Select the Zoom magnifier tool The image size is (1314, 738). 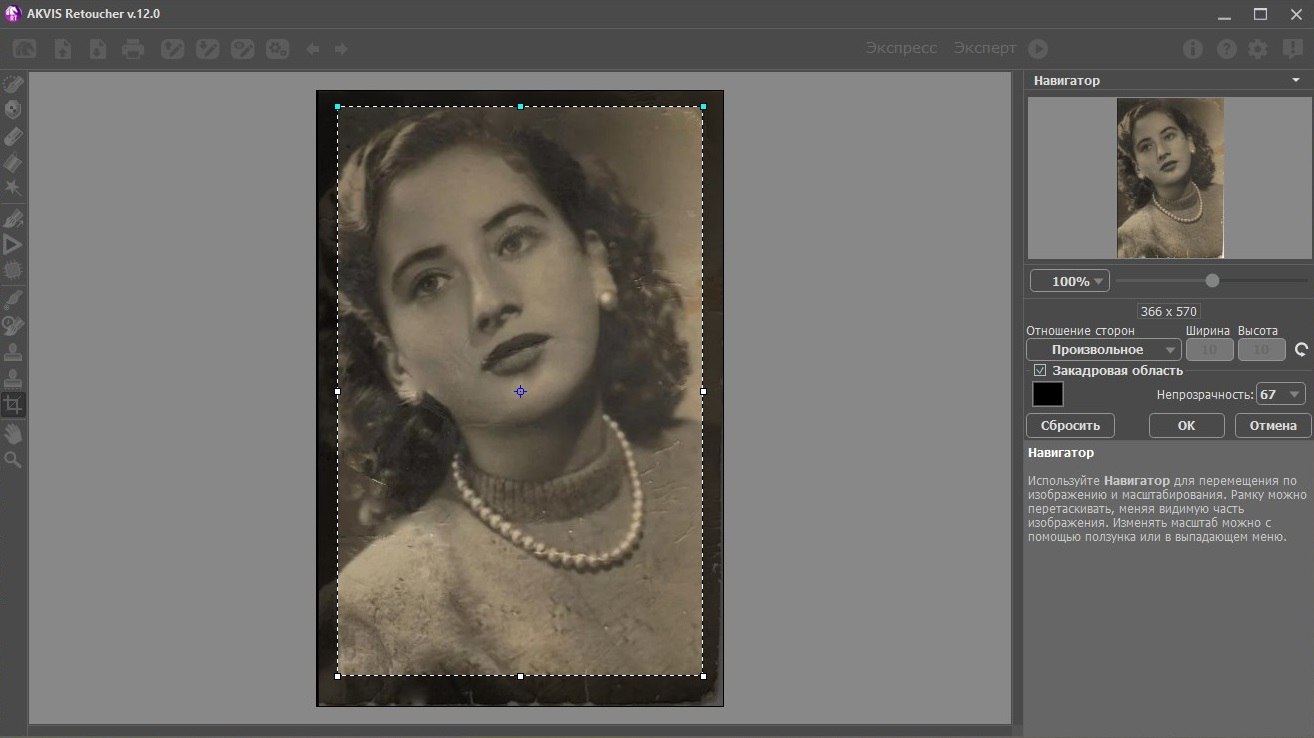13,459
